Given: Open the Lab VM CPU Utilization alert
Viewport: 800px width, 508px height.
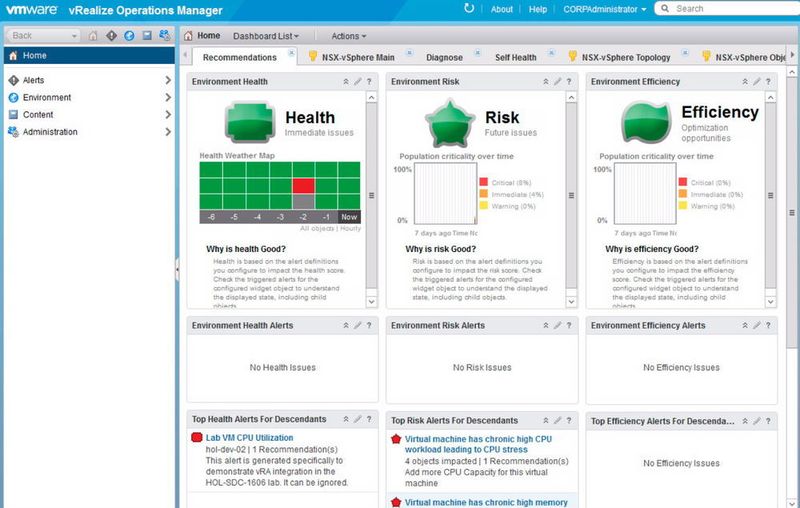Looking at the screenshot, I should tap(249, 438).
